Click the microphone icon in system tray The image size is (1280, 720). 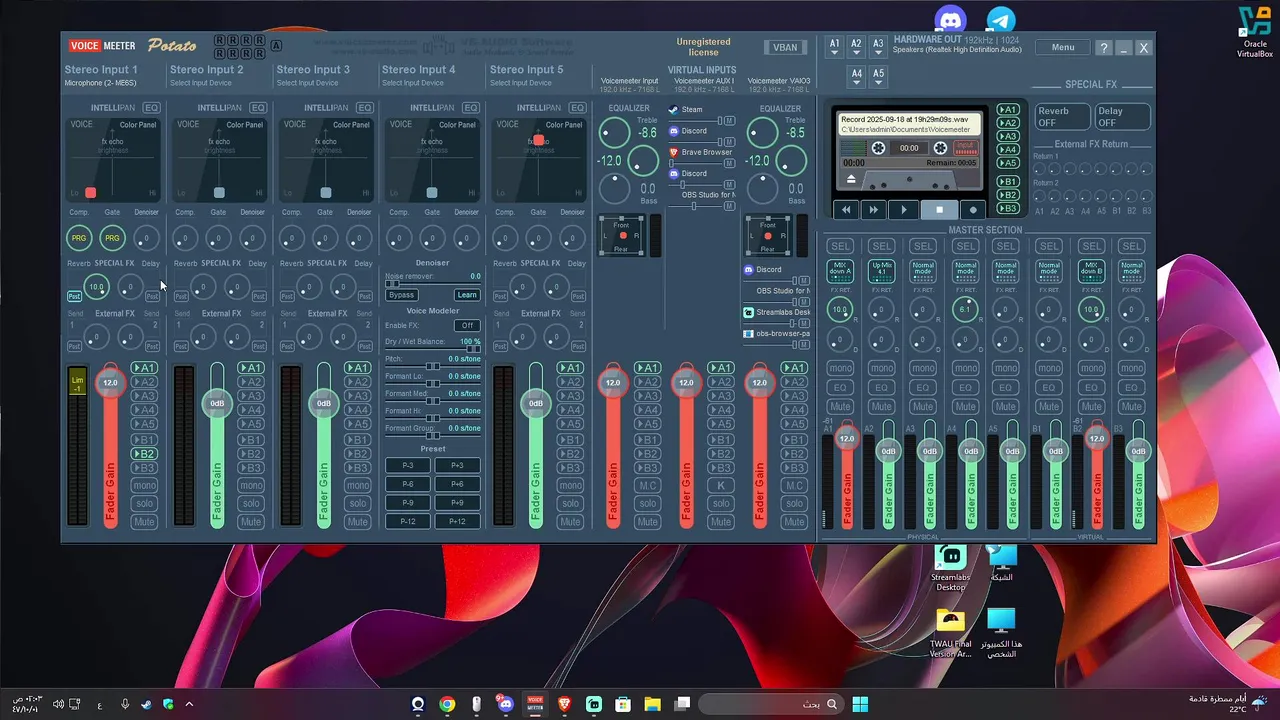tap(125, 704)
